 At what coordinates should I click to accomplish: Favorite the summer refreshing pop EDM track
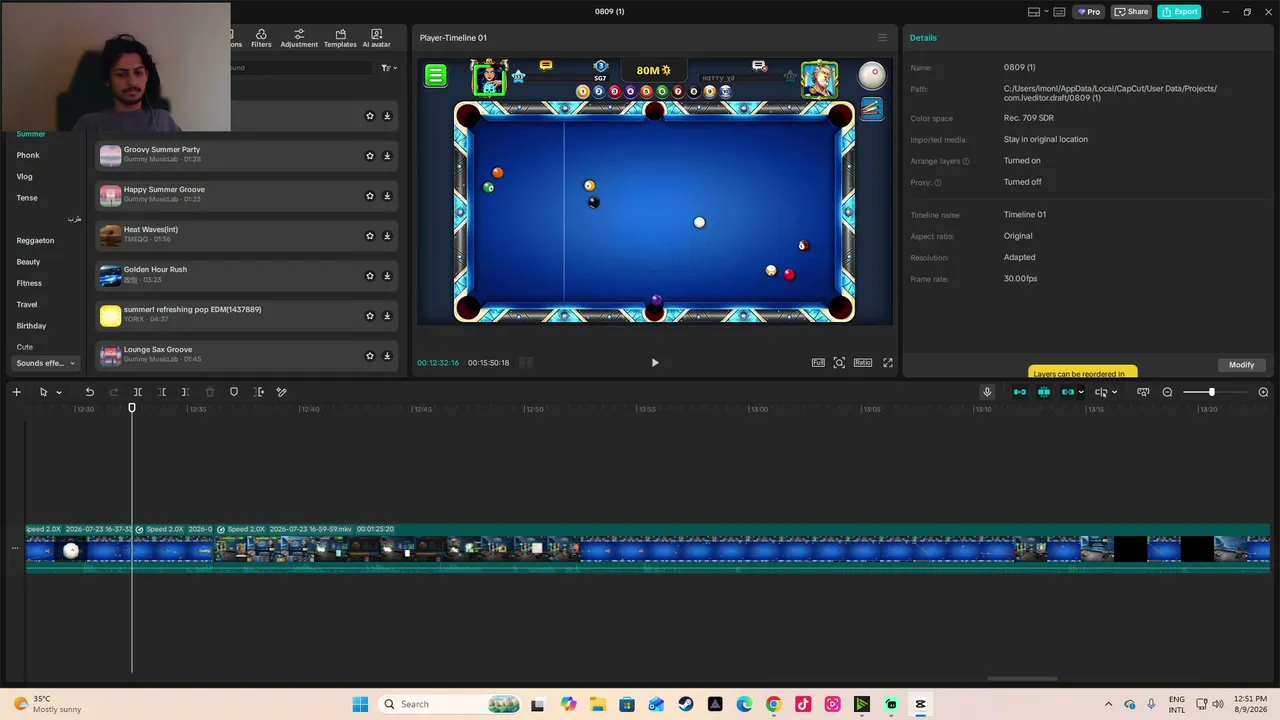370,316
